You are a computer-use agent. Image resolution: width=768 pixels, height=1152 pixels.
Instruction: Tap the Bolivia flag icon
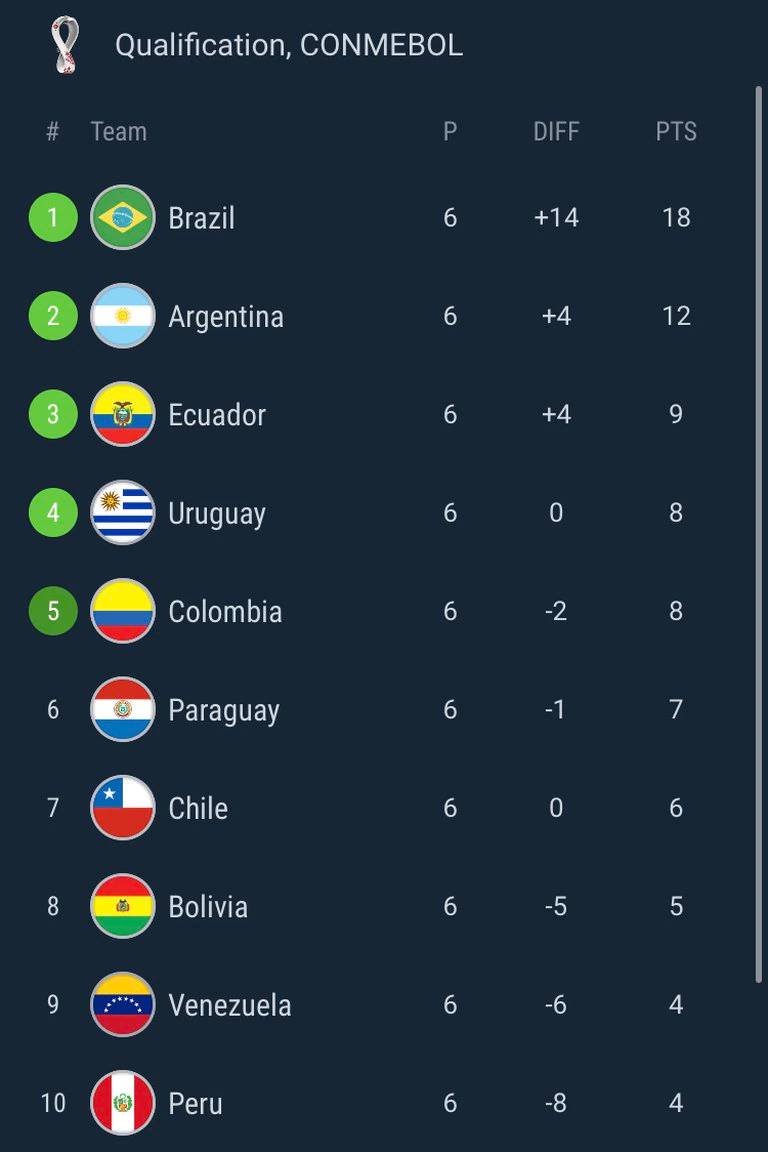[x=123, y=907]
